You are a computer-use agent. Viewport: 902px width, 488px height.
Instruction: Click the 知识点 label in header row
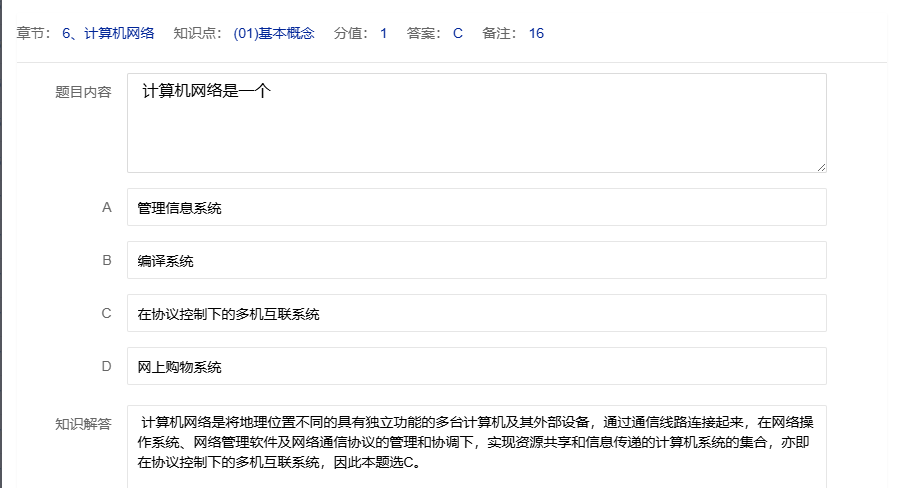(x=196, y=33)
